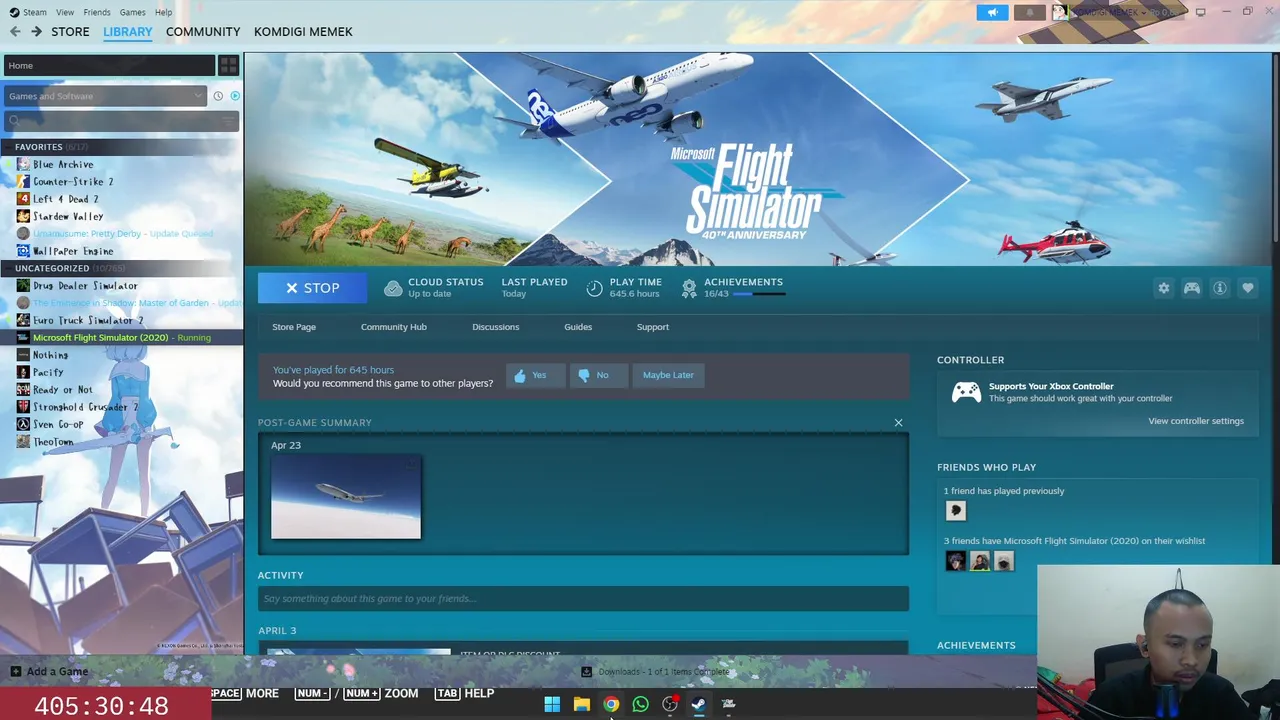The height and width of the screenshot is (720, 1280).
Task: Open game settings gear icon
Action: point(1164,288)
